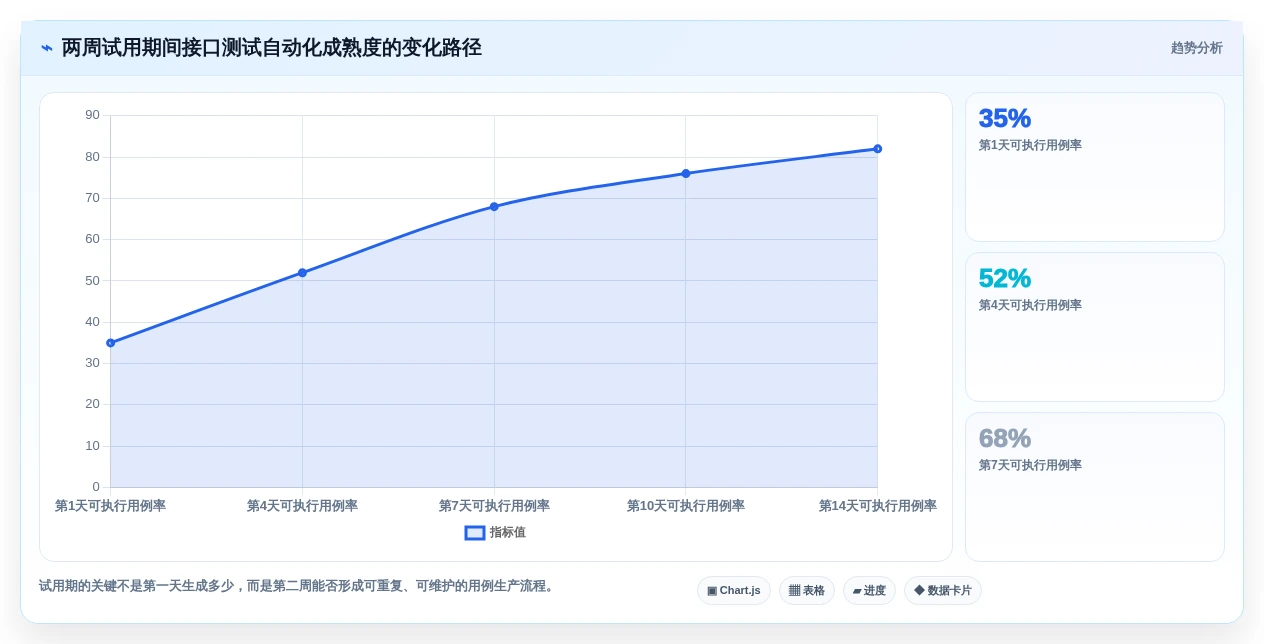Click the y-axis value 90

pos(92,115)
